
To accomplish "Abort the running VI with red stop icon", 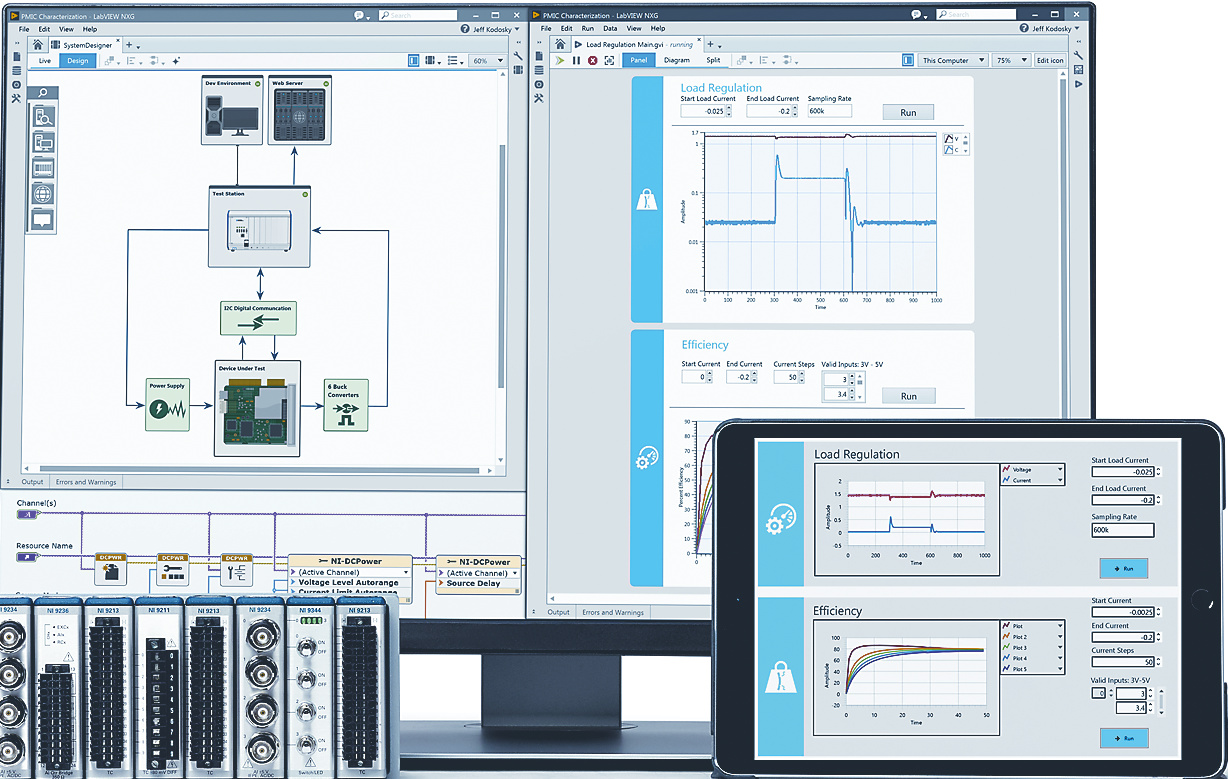I will pos(592,61).
